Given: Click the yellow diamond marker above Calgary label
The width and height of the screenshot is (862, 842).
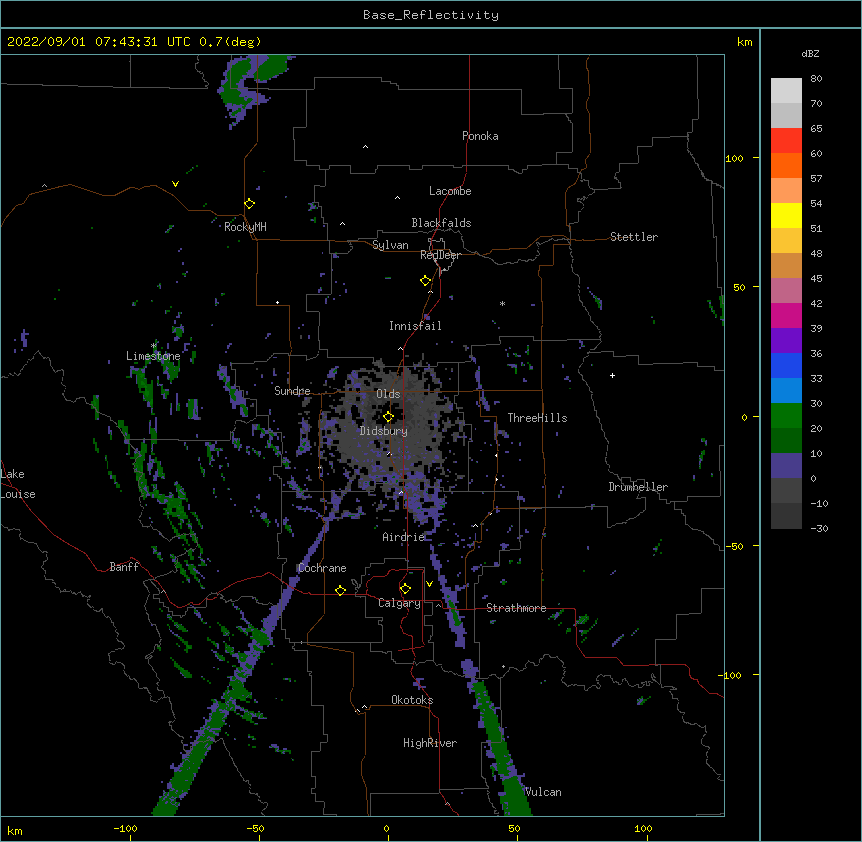Looking at the screenshot, I should (x=405, y=589).
